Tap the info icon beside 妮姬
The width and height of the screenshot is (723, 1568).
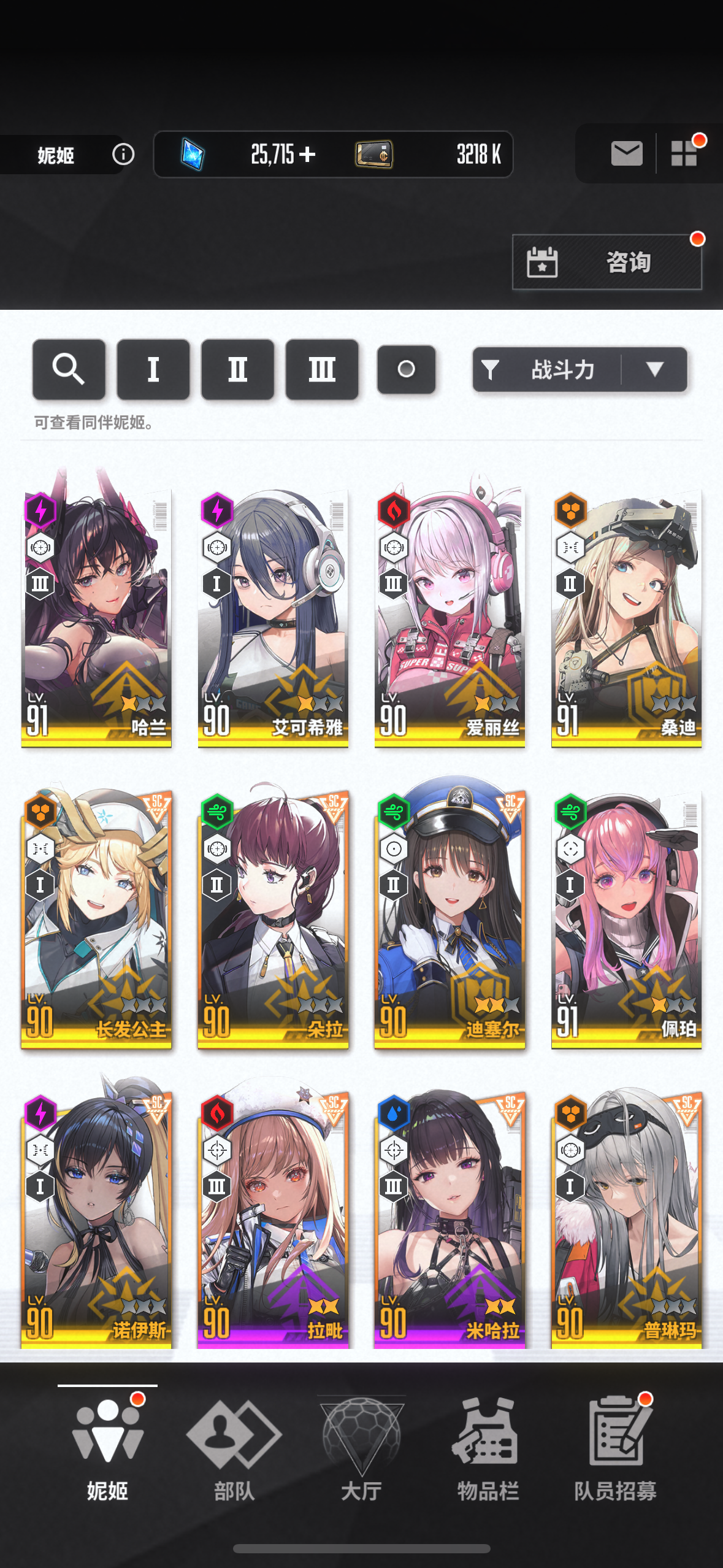click(123, 154)
